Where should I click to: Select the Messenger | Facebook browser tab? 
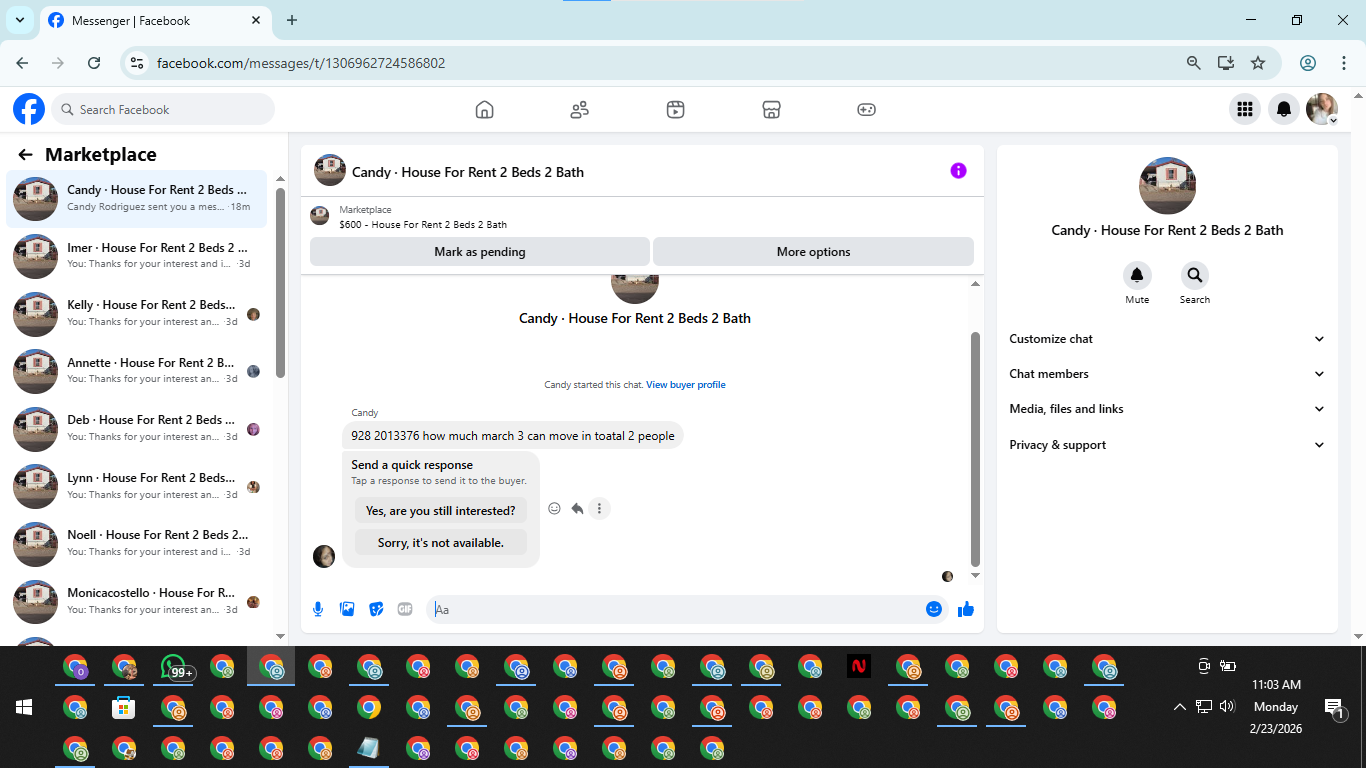tap(155, 20)
